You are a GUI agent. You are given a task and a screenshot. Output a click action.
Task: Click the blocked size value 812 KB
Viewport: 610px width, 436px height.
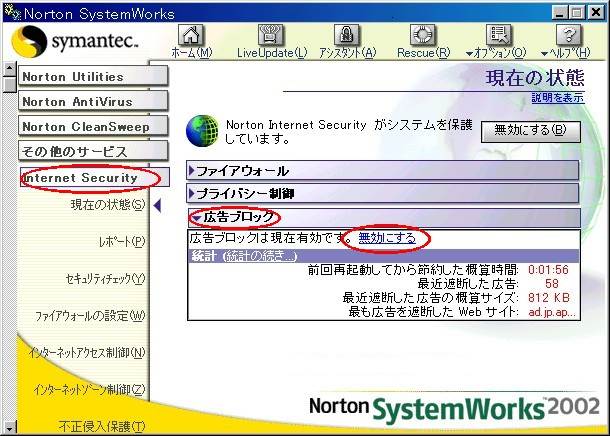click(549, 298)
